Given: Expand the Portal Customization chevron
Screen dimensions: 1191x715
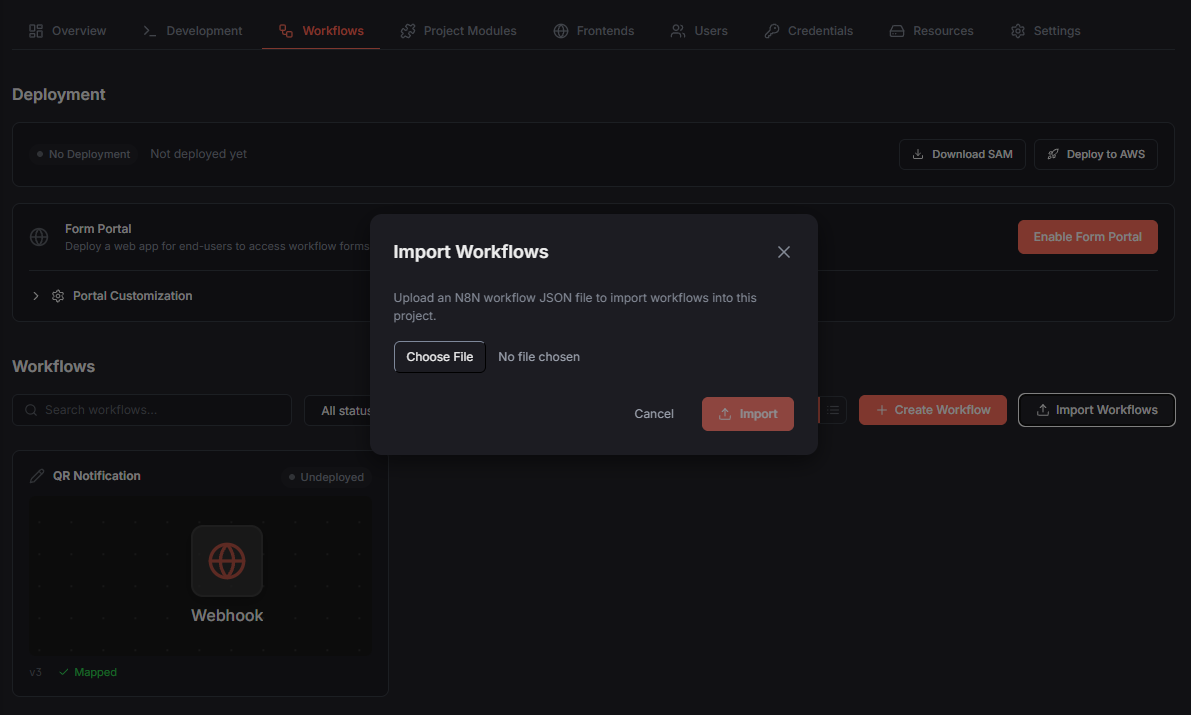Looking at the screenshot, I should pyautogui.click(x=36, y=296).
